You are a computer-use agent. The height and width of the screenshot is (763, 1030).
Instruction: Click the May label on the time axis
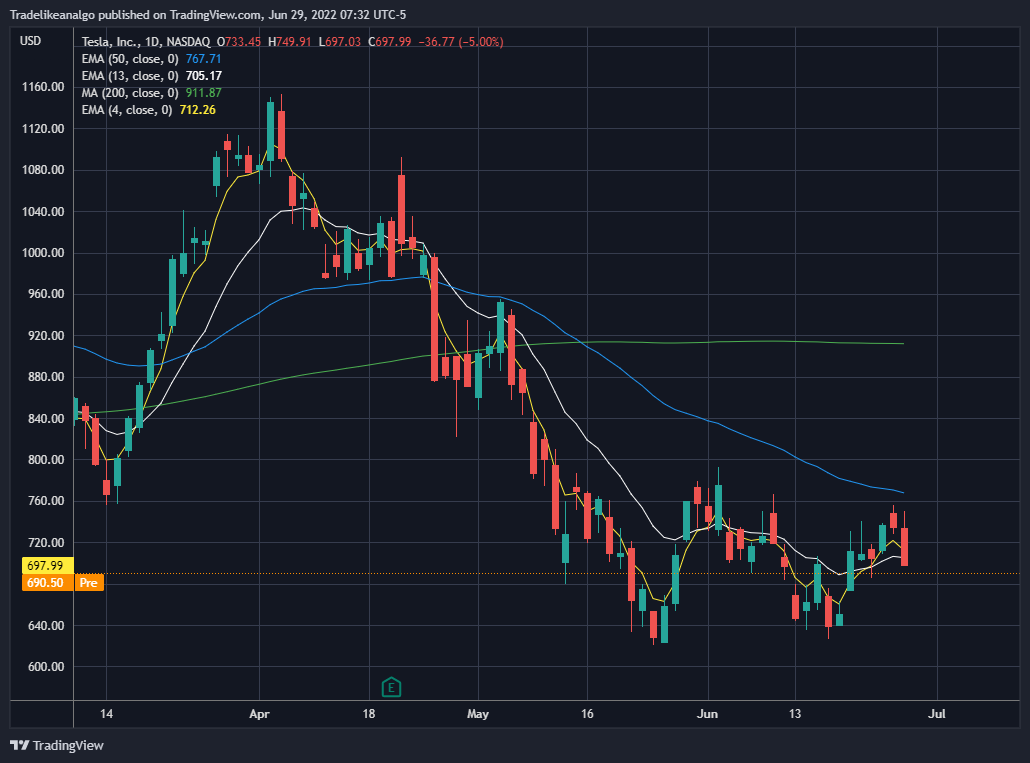[x=478, y=714]
